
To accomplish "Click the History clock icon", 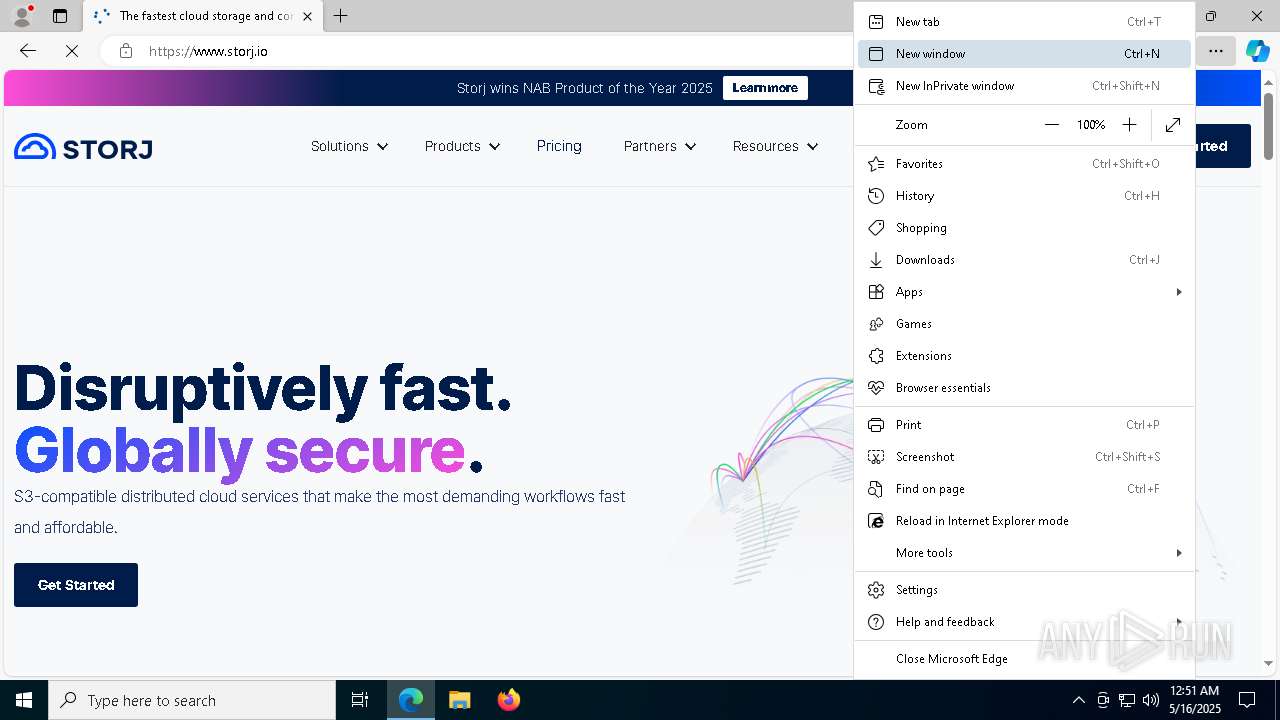I will [876, 196].
